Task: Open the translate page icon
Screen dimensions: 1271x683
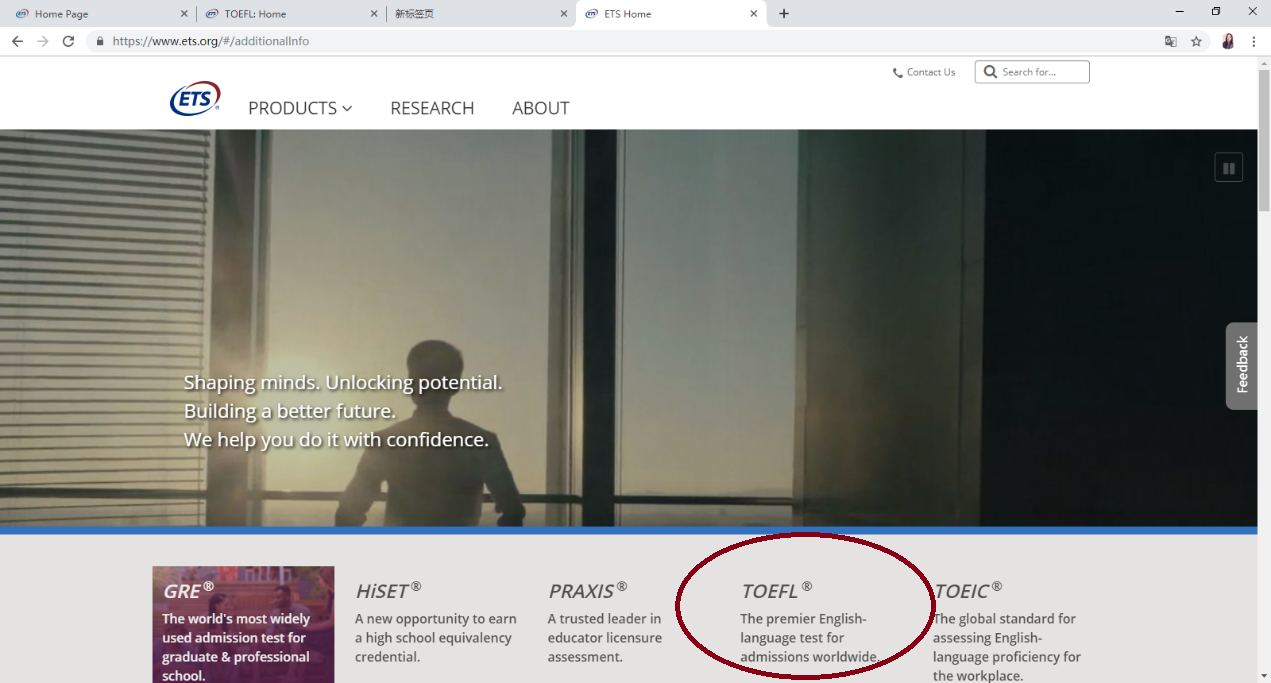Action: [x=1171, y=41]
